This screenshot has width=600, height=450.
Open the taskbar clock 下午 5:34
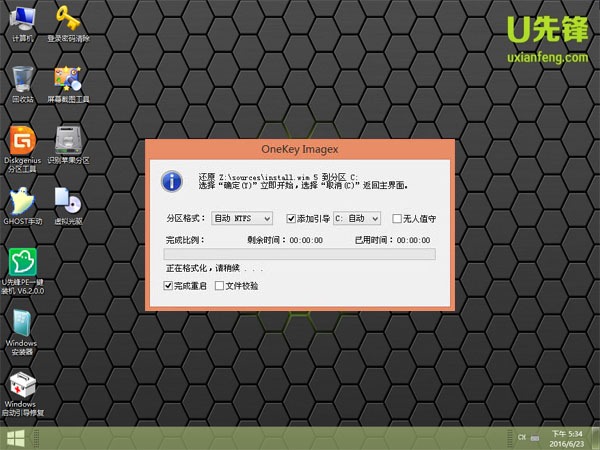click(567, 439)
